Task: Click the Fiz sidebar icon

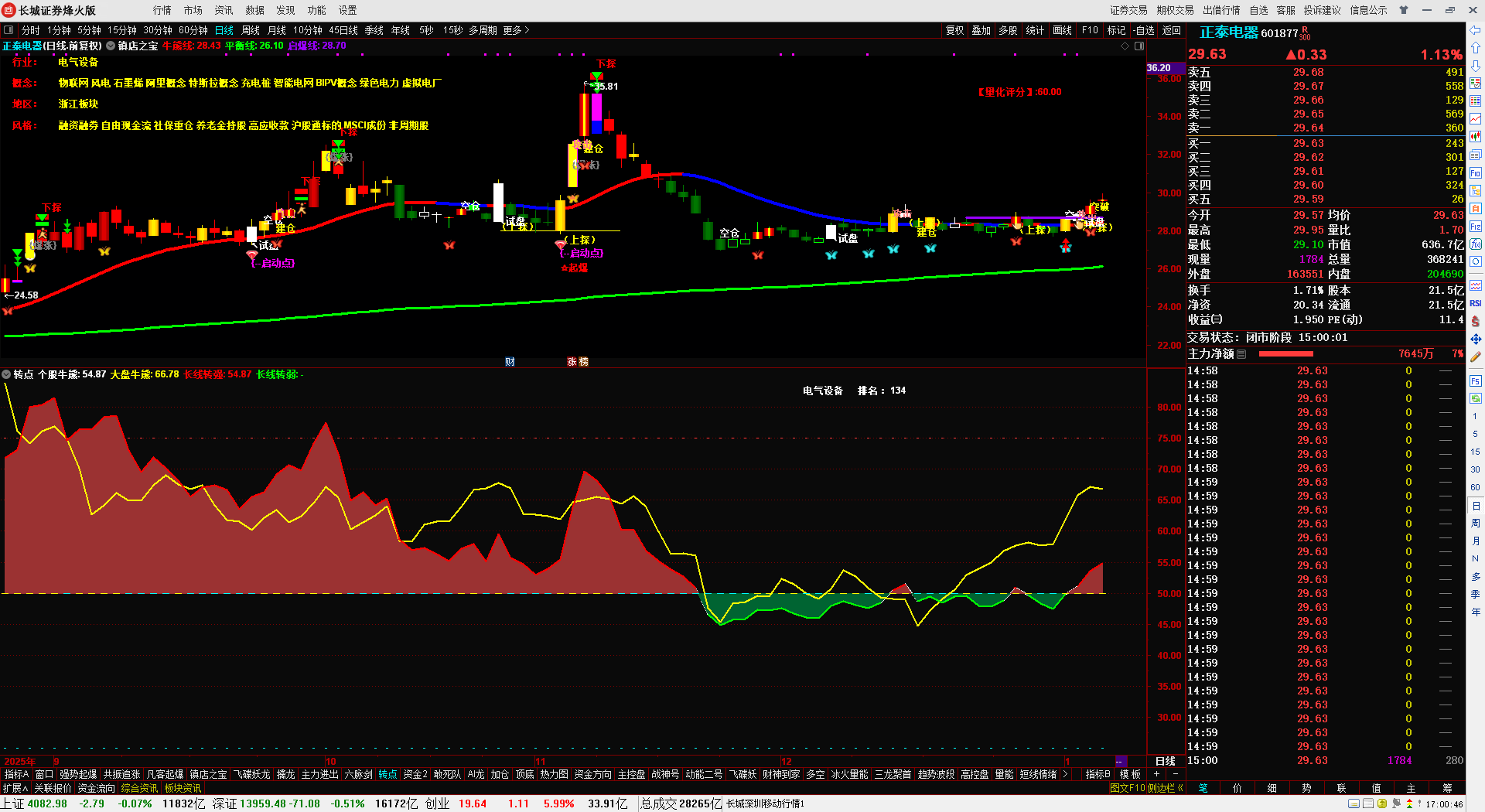Action: point(1476,227)
